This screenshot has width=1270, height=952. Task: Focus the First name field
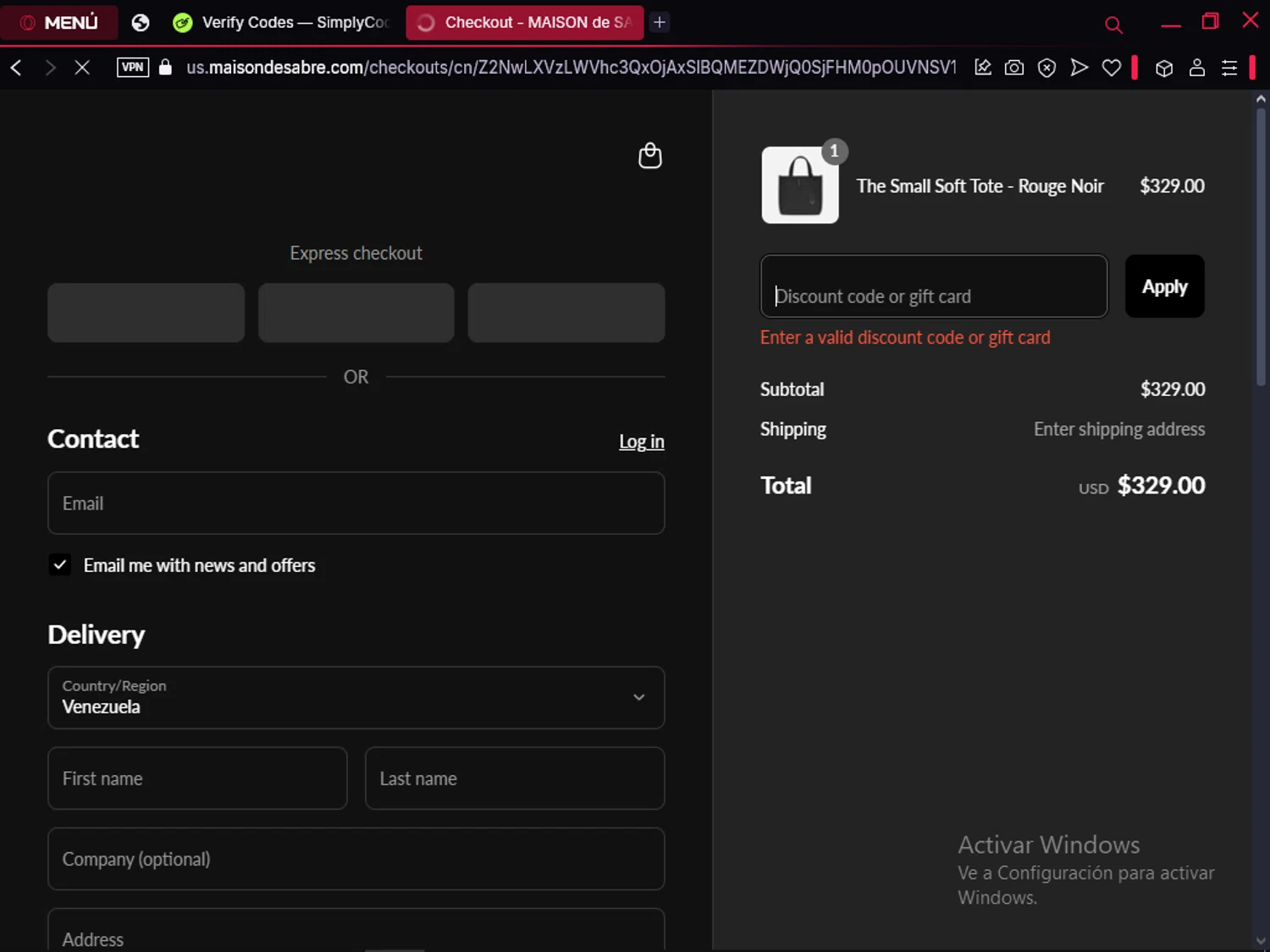pyautogui.click(x=197, y=779)
